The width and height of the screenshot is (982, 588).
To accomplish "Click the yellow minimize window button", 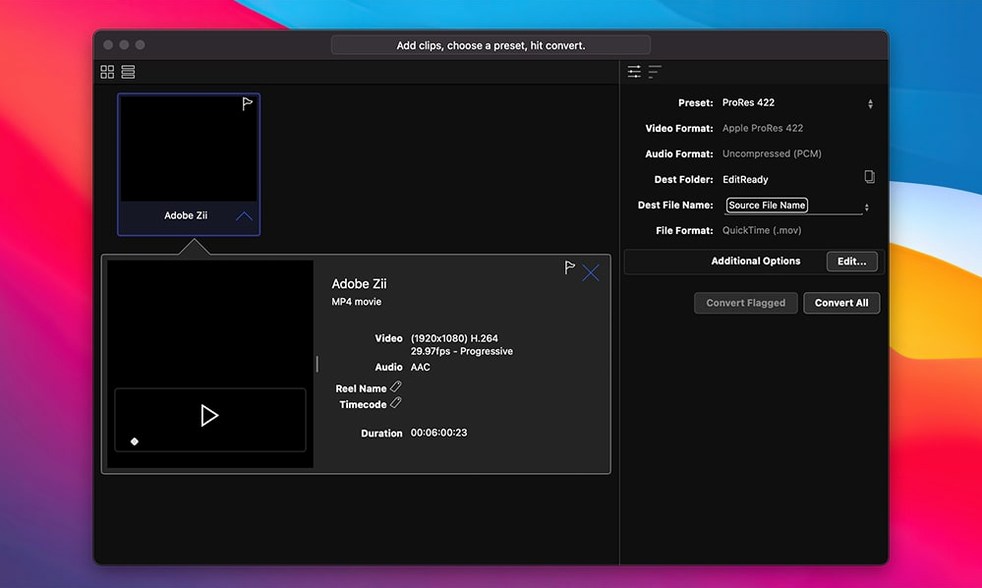I will click(124, 45).
